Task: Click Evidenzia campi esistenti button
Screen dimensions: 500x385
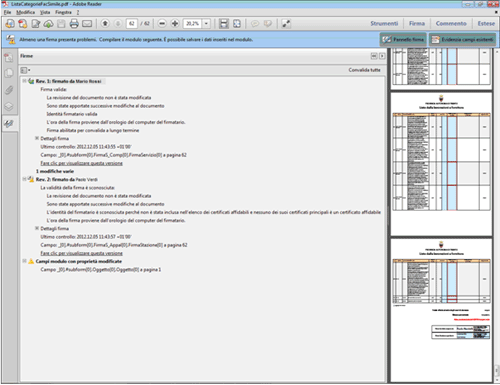Action: pos(462,40)
